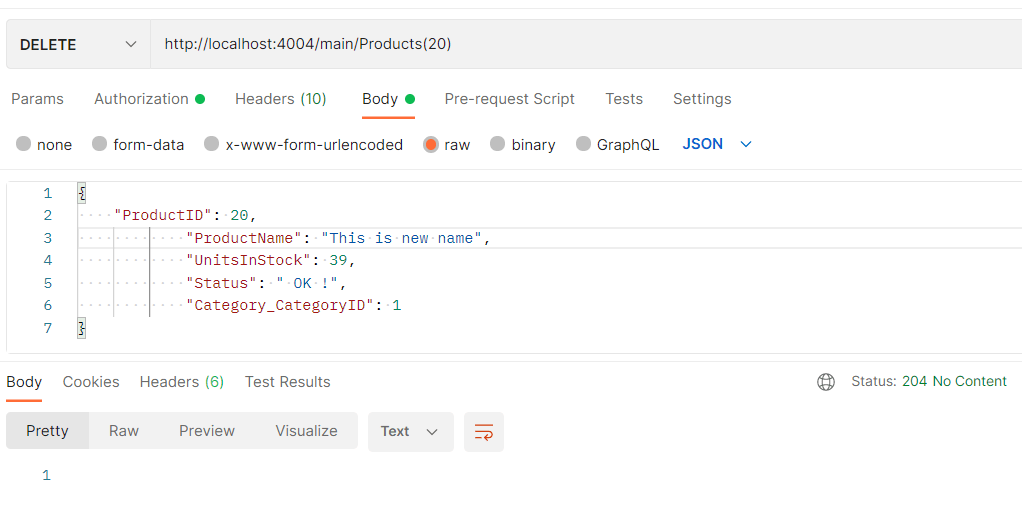Pick the binary body option
This screenshot has height=518, width=1022.
pyautogui.click(x=498, y=144)
